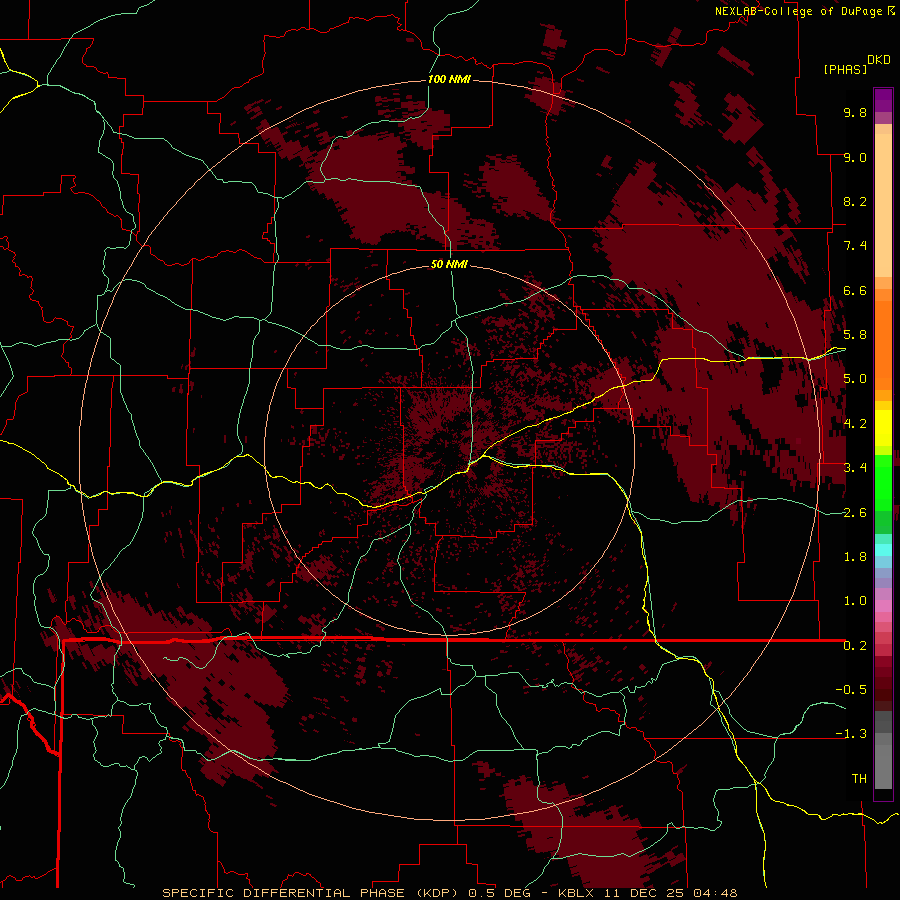Viewport: 900px width, 900px height.
Task: Click the 9.8 scale value
Action: coord(855,112)
